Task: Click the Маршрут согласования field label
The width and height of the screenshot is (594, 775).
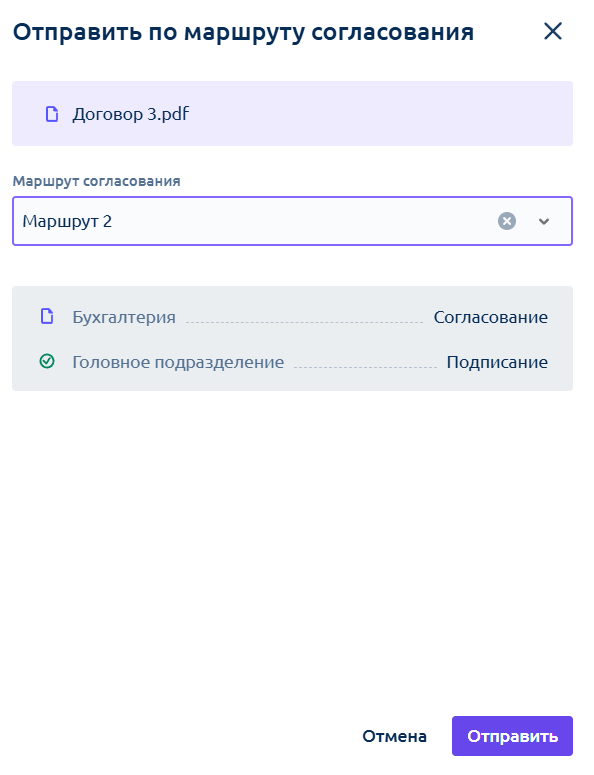Action: pos(96,181)
